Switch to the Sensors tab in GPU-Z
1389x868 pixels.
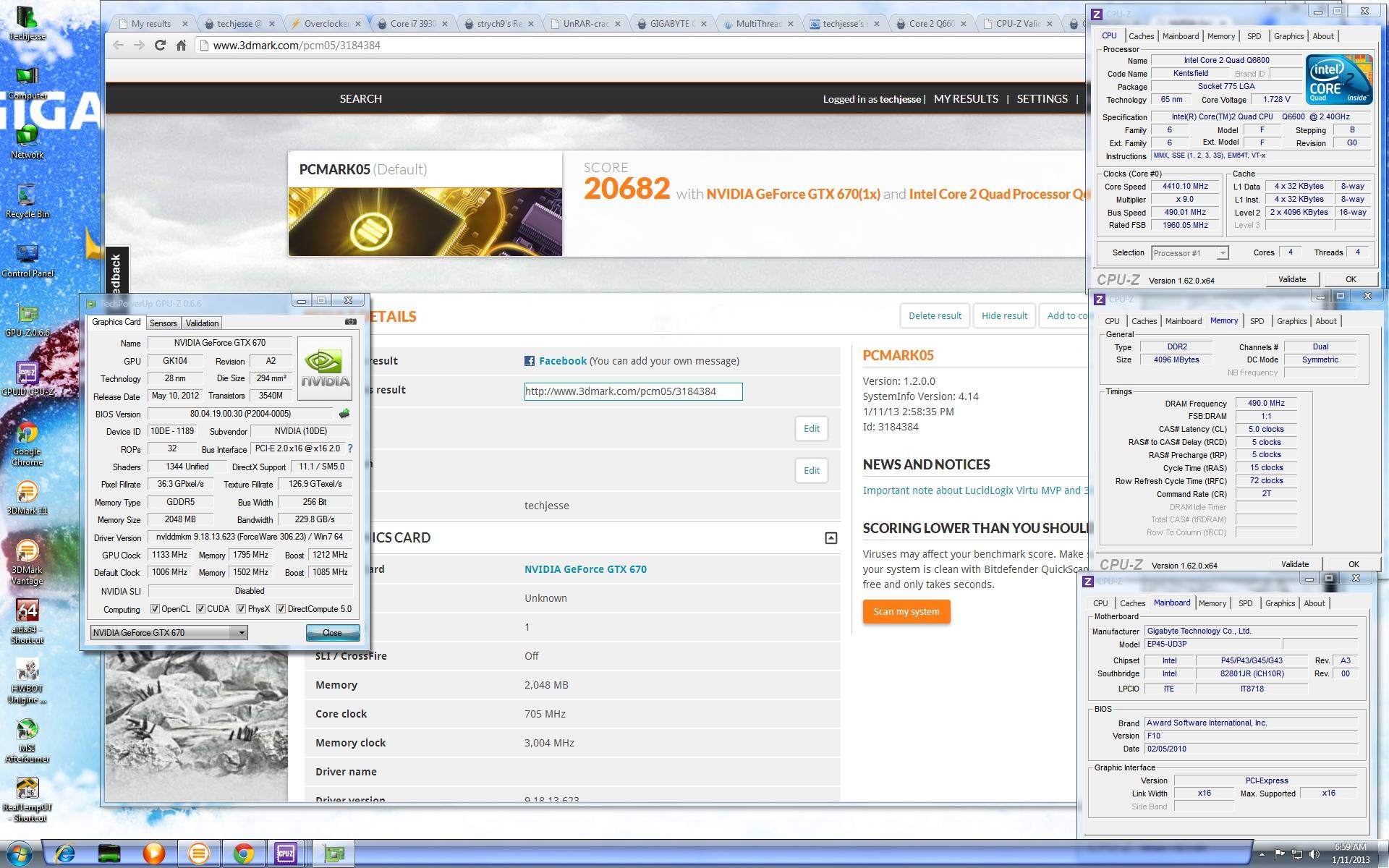(x=163, y=323)
